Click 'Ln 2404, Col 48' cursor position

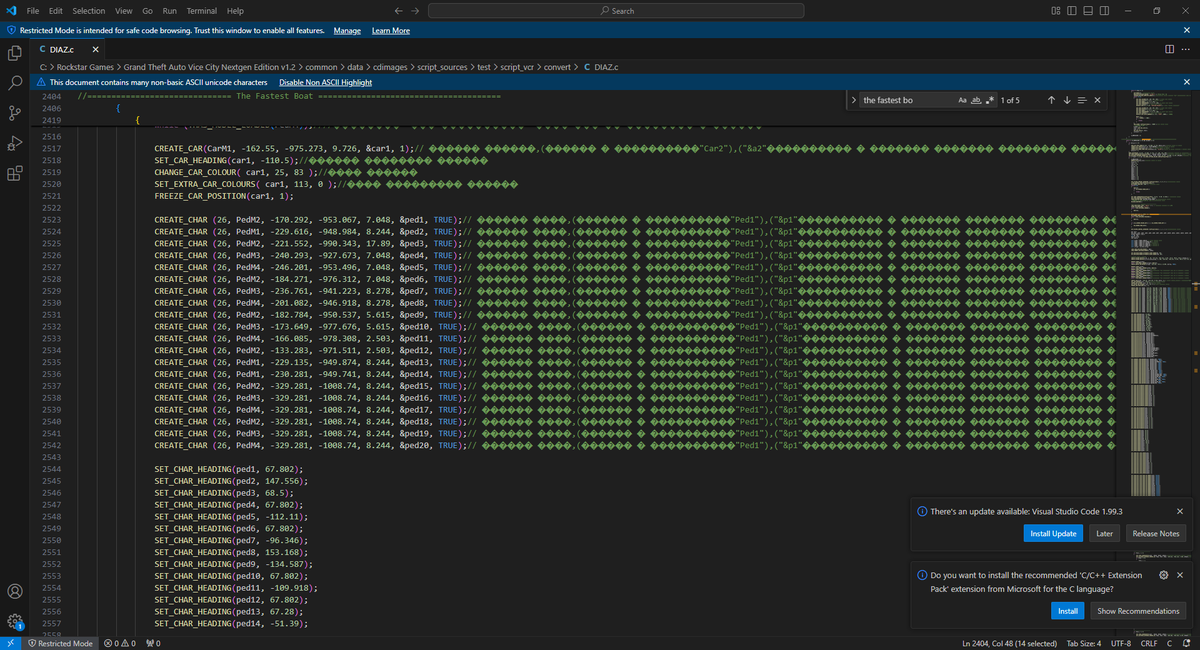click(1009, 643)
